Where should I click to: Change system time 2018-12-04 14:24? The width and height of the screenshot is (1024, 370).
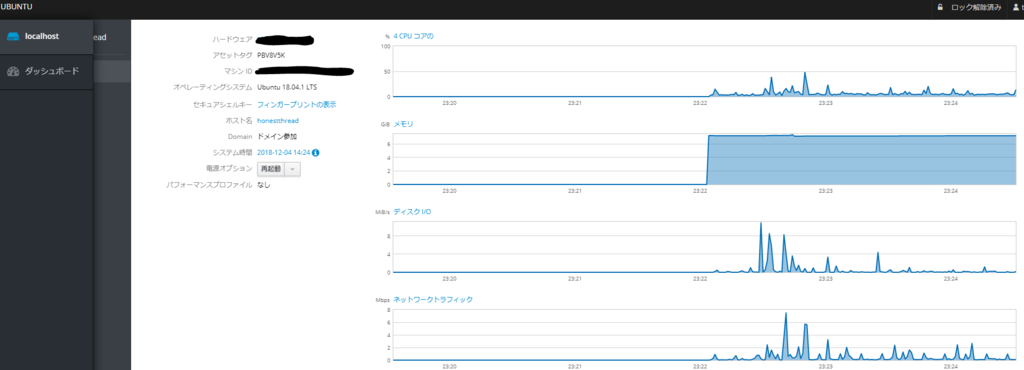[283, 153]
